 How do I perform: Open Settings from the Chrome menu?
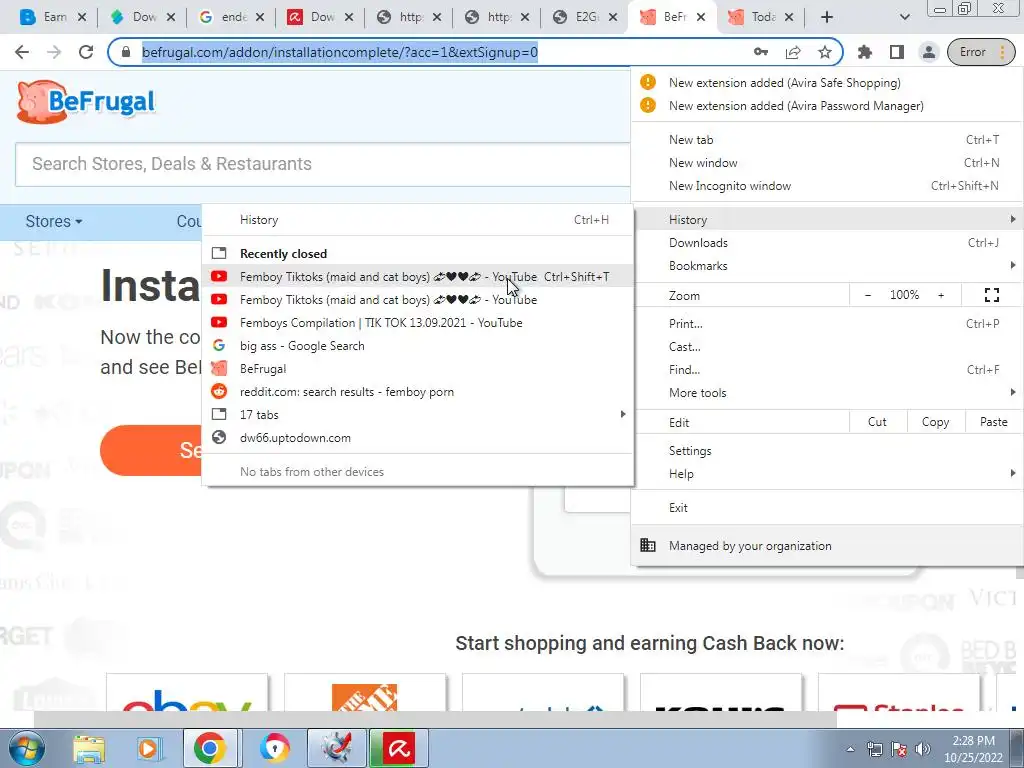(827, 451)
